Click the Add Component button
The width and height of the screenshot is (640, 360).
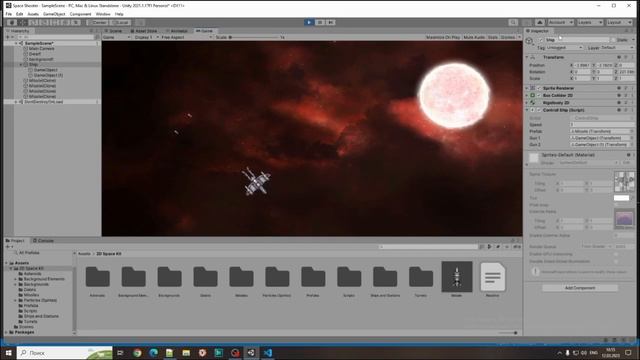[580, 288]
